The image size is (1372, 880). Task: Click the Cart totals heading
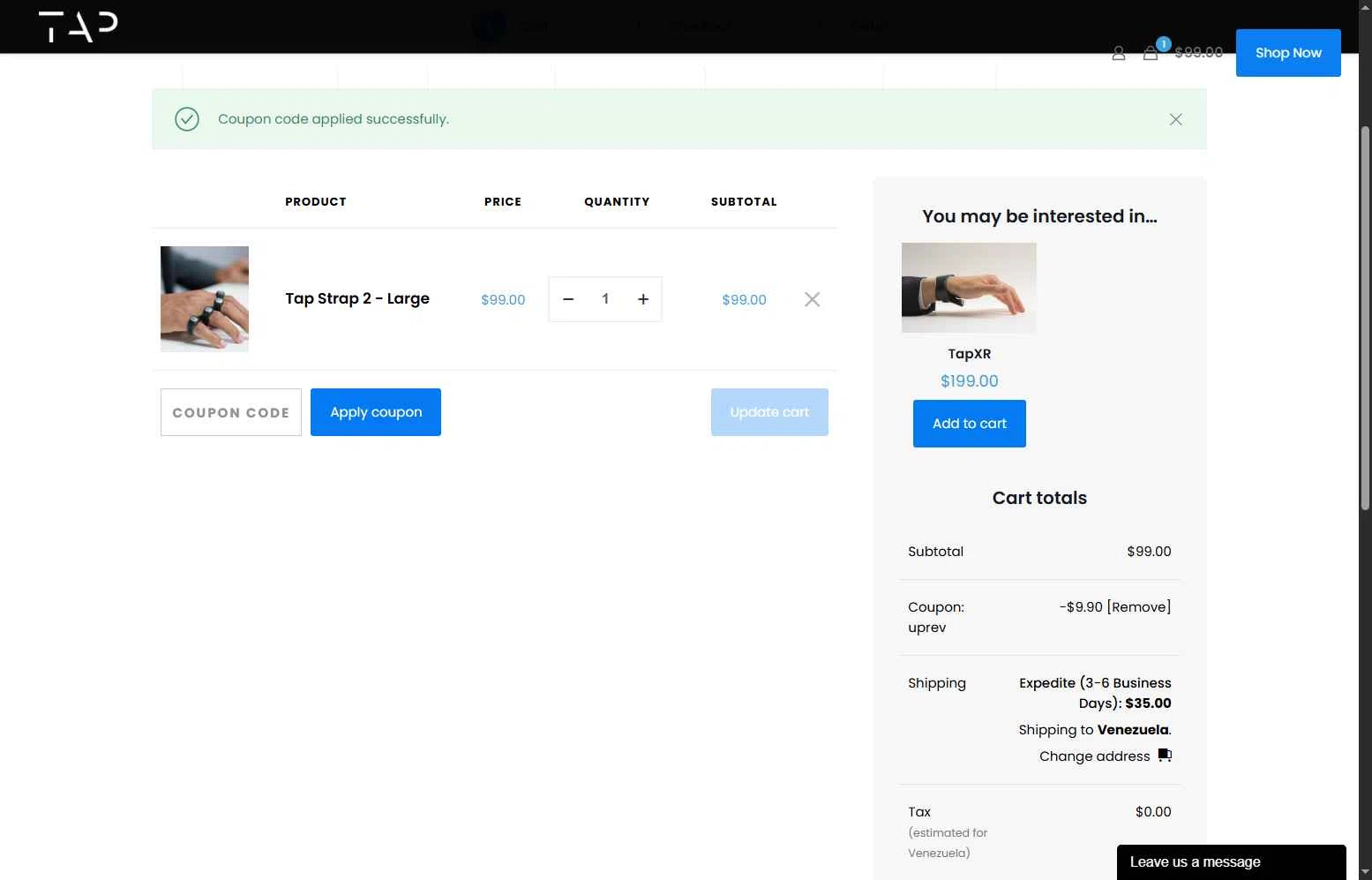1039,498
